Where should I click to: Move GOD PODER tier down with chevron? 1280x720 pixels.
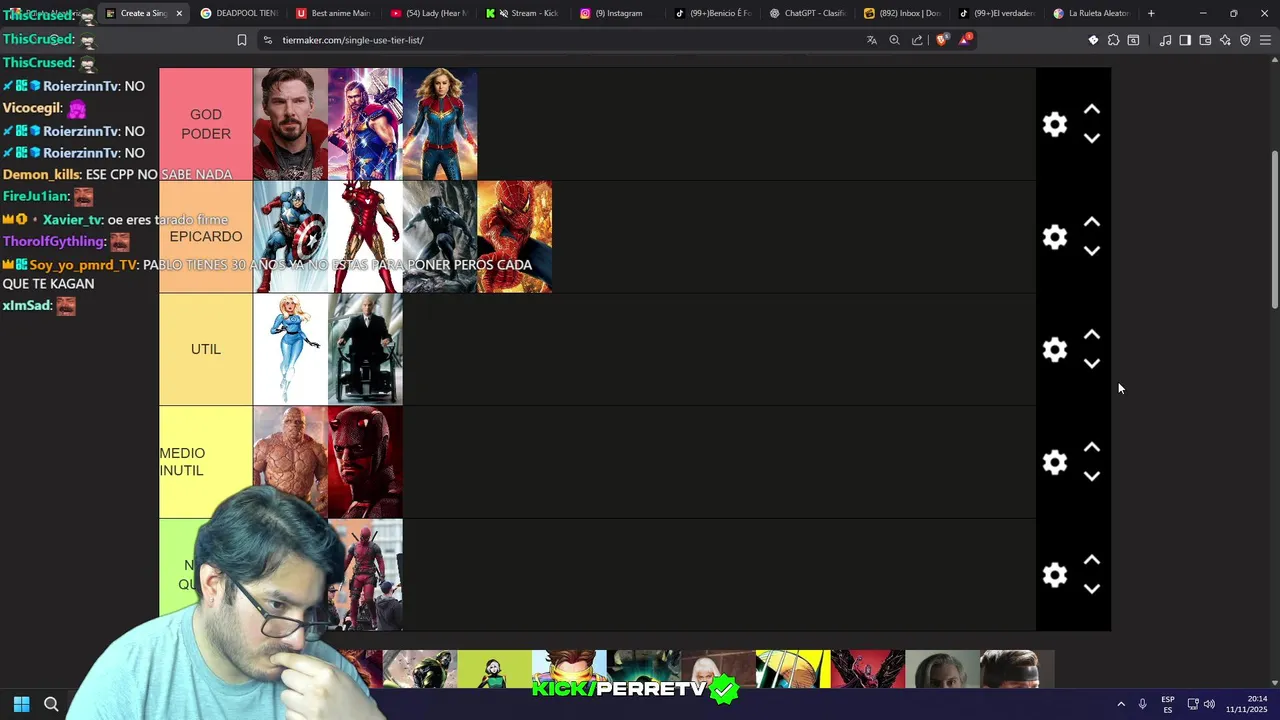coord(1092,138)
